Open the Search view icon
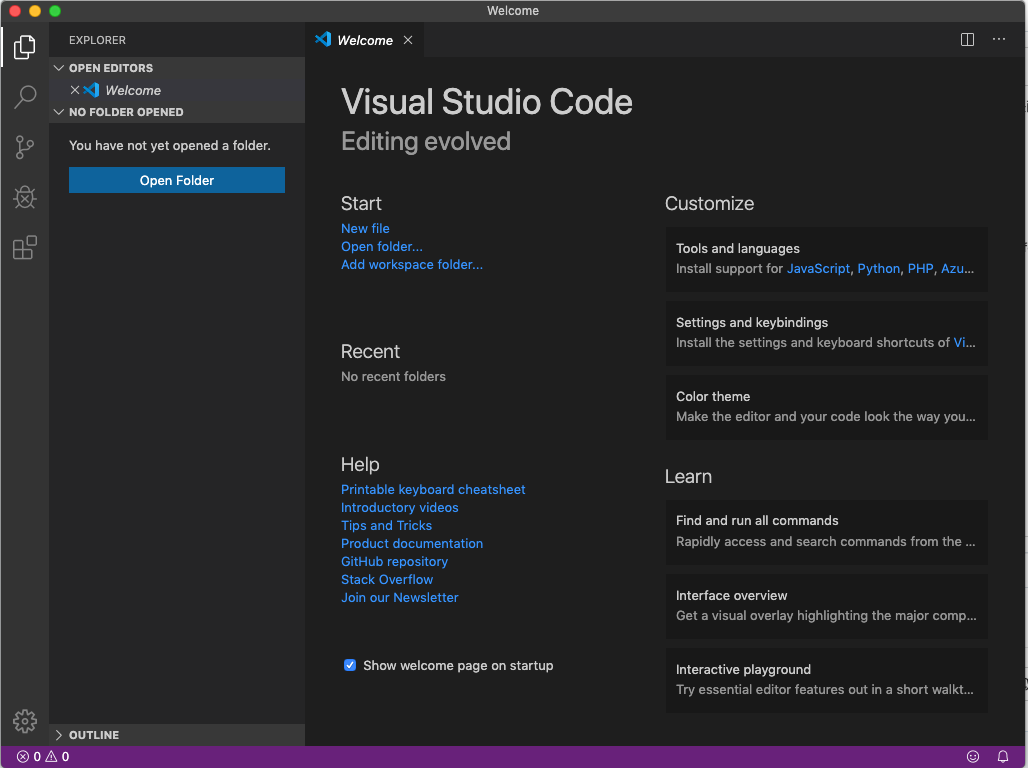 click(x=24, y=97)
